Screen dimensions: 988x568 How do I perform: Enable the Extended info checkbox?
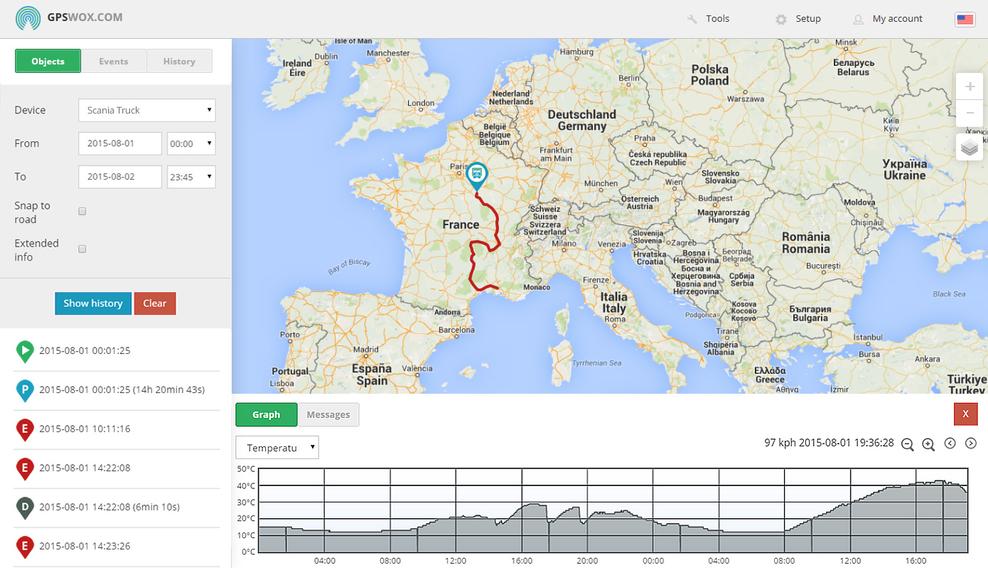coord(82,249)
